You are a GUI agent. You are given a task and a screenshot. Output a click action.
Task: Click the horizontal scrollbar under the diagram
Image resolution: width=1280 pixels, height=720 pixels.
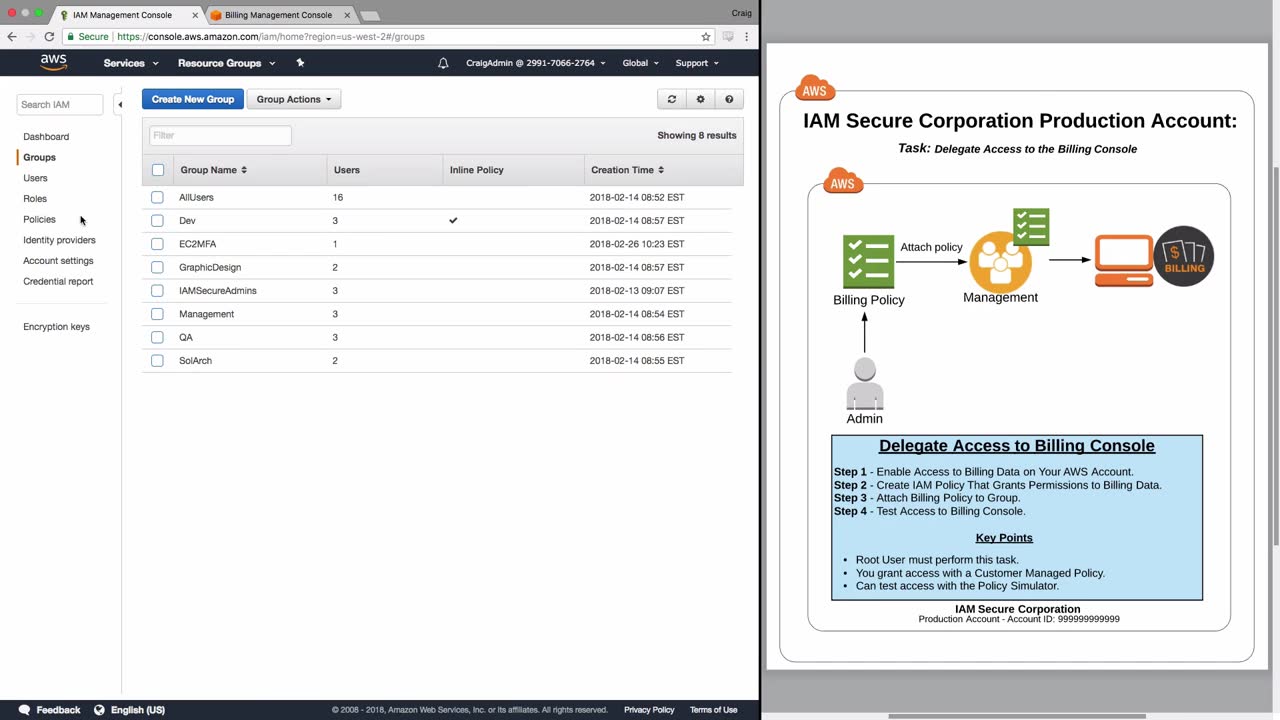coord(1017,716)
